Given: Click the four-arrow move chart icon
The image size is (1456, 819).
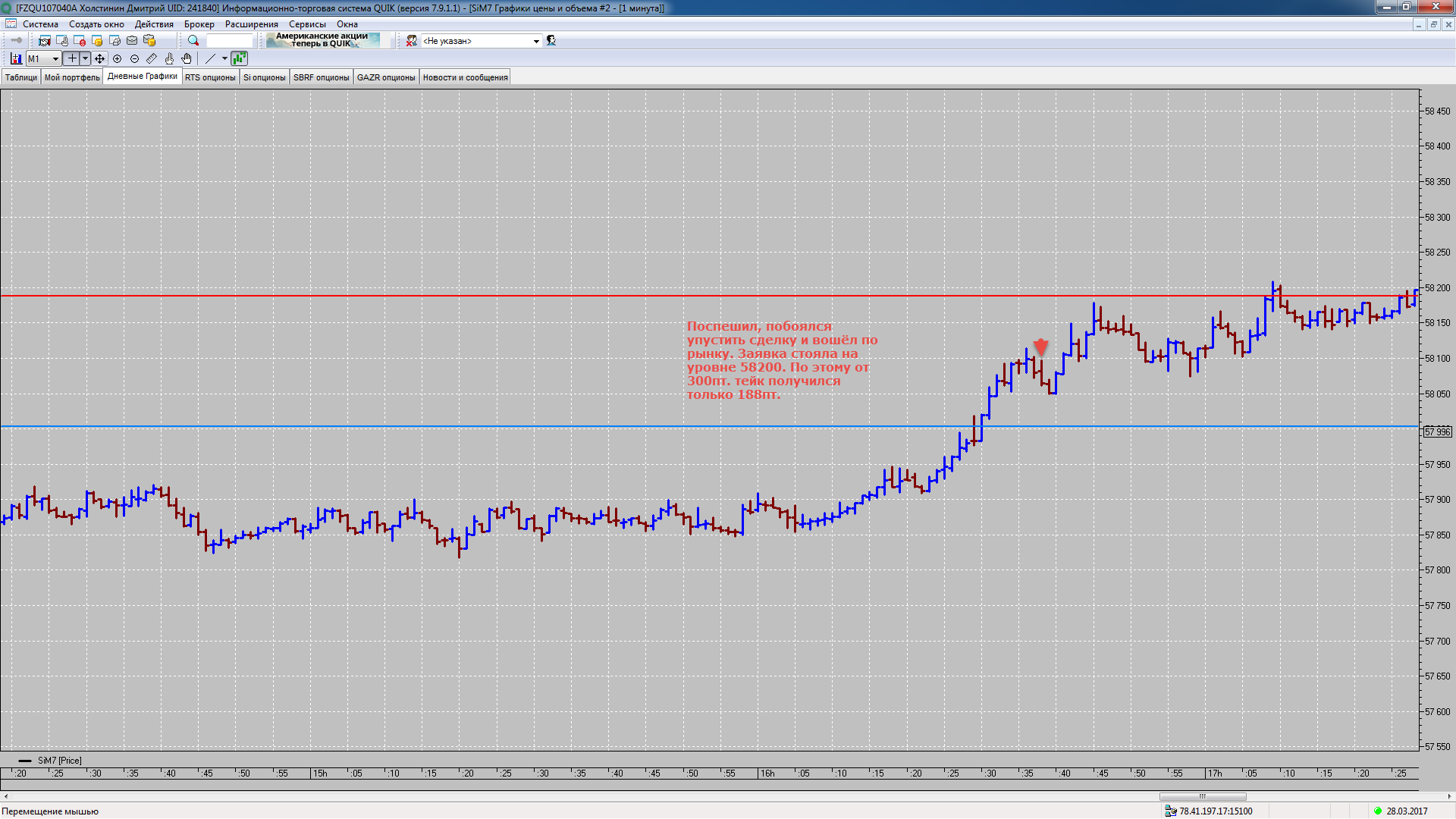Looking at the screenshot, I should pyautogui.click(x=100, y=59).
